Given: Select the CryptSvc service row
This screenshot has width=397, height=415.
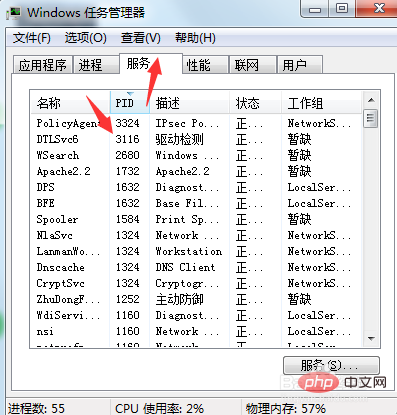Looking at the screenshot, I should point(195,283).
